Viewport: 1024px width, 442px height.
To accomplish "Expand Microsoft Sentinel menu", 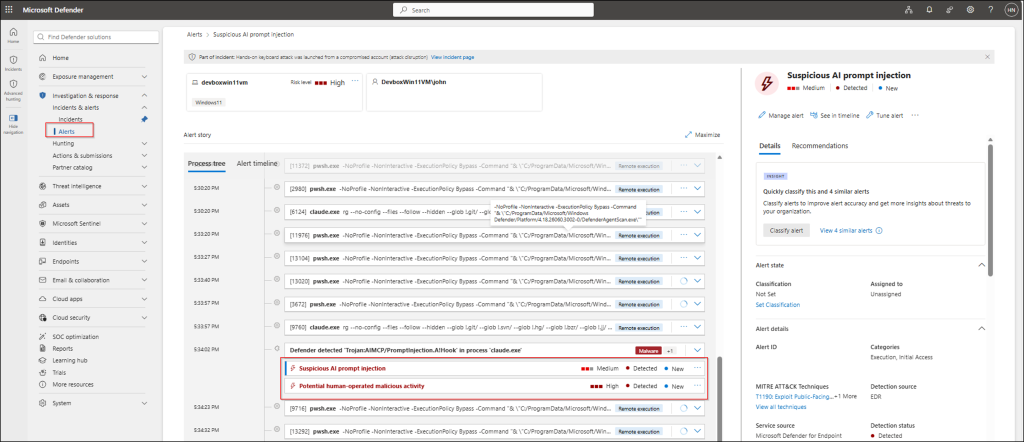I will point(144,224).
